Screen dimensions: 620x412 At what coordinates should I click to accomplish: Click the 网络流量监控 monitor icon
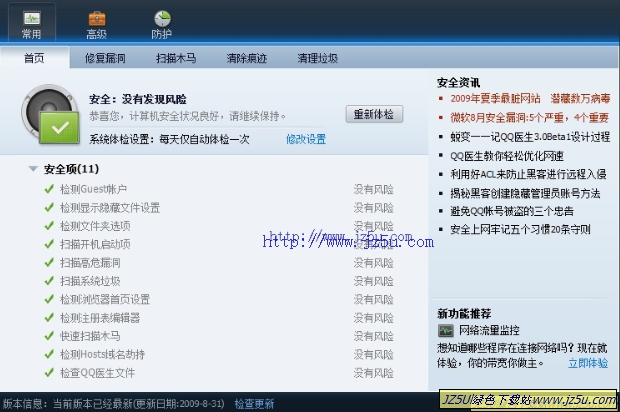tap(446, 330)
